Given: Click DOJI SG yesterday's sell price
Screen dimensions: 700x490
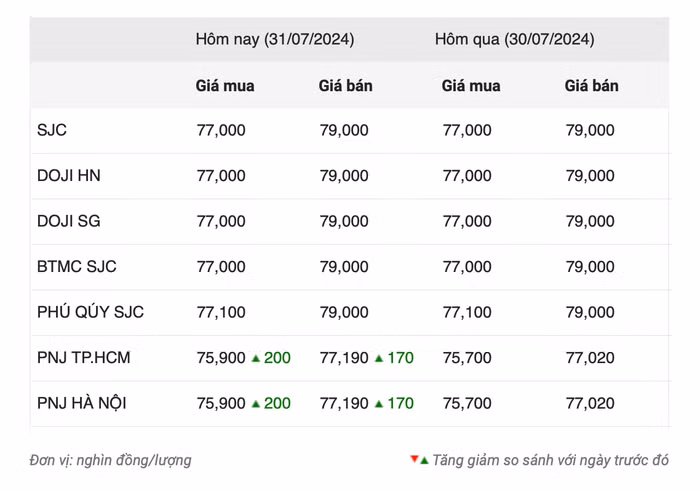Looking at the screenshot, I should [590, 221].
